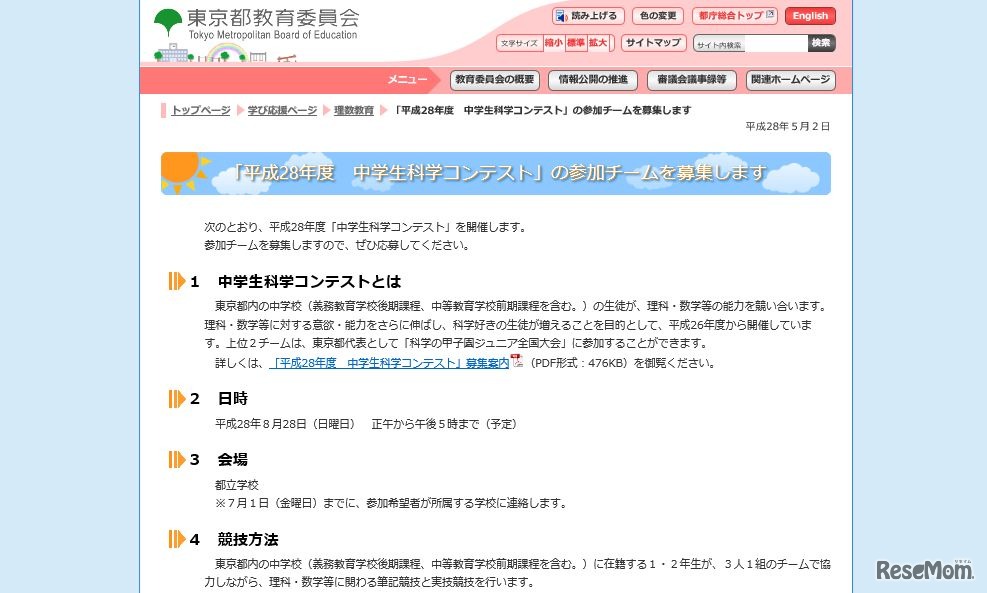Open 「平成28年度 中学生科学コンテスト」募集案内 PDF link
987x593 pixels.
click(x=389, y=363)
